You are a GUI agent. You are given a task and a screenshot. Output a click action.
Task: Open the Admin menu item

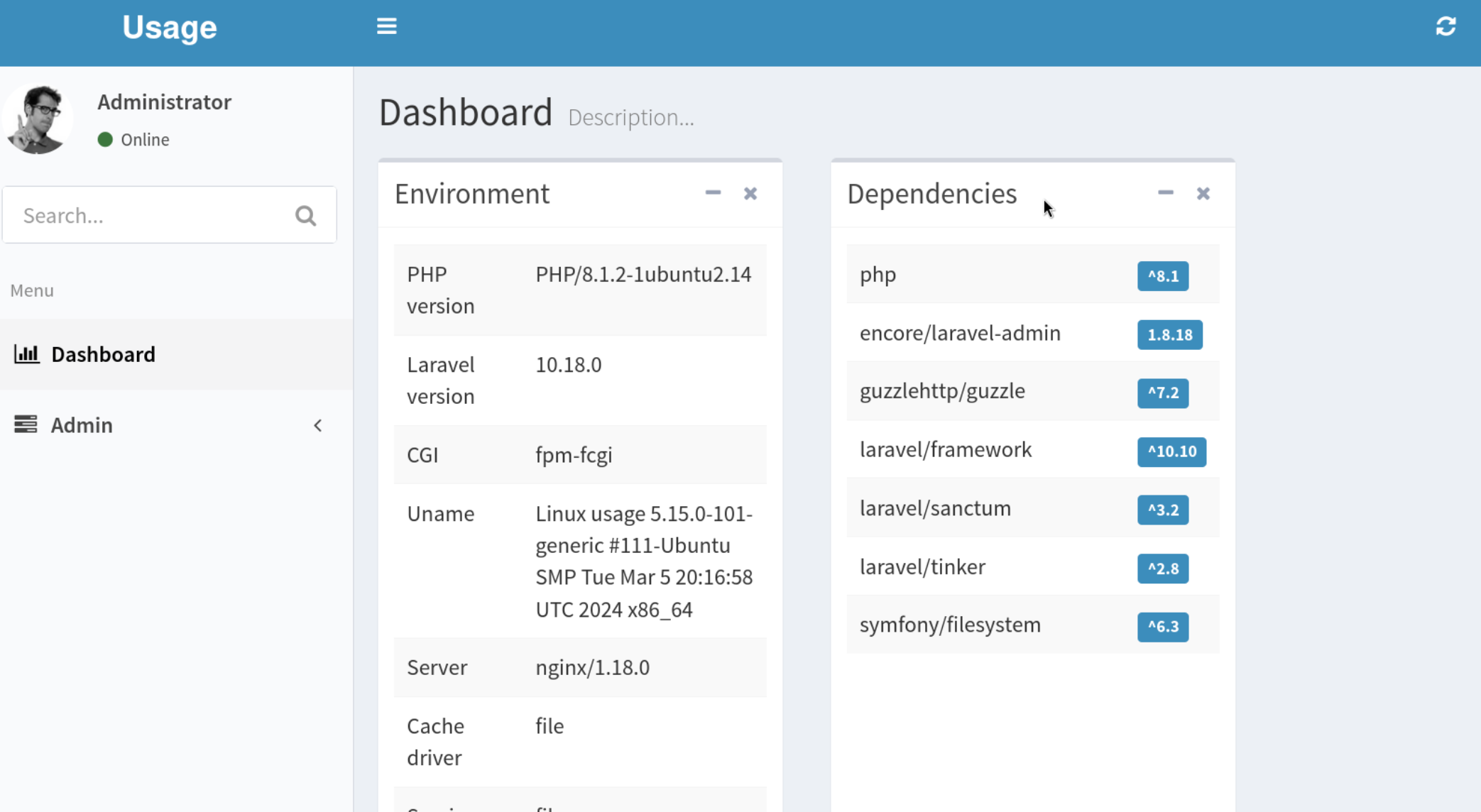click(x=176, y=424)
